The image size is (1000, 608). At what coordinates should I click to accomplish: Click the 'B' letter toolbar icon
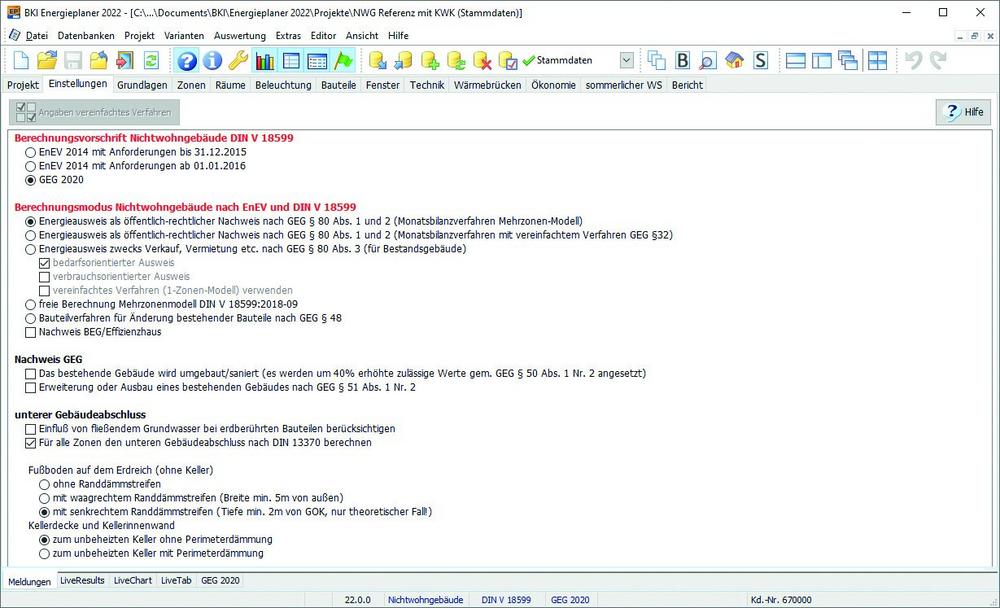click(682, 61)
